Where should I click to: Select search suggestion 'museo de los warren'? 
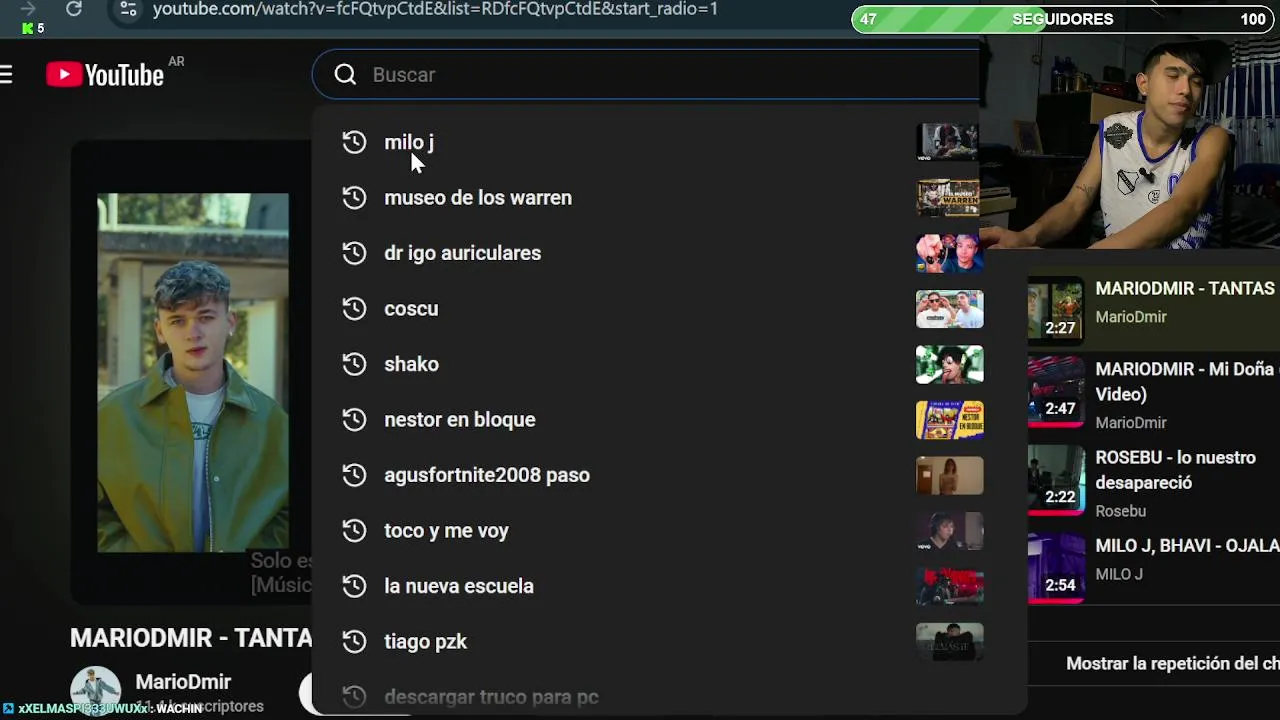[478, 198]
